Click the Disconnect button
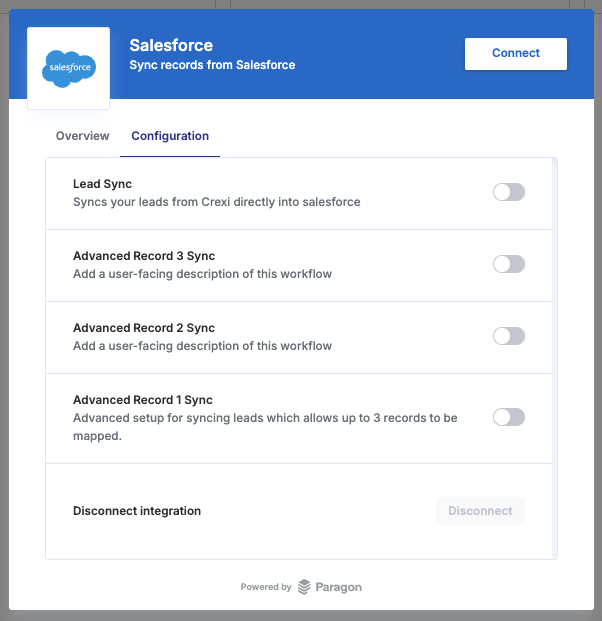The image size is (602, 621). coord(480,511)
